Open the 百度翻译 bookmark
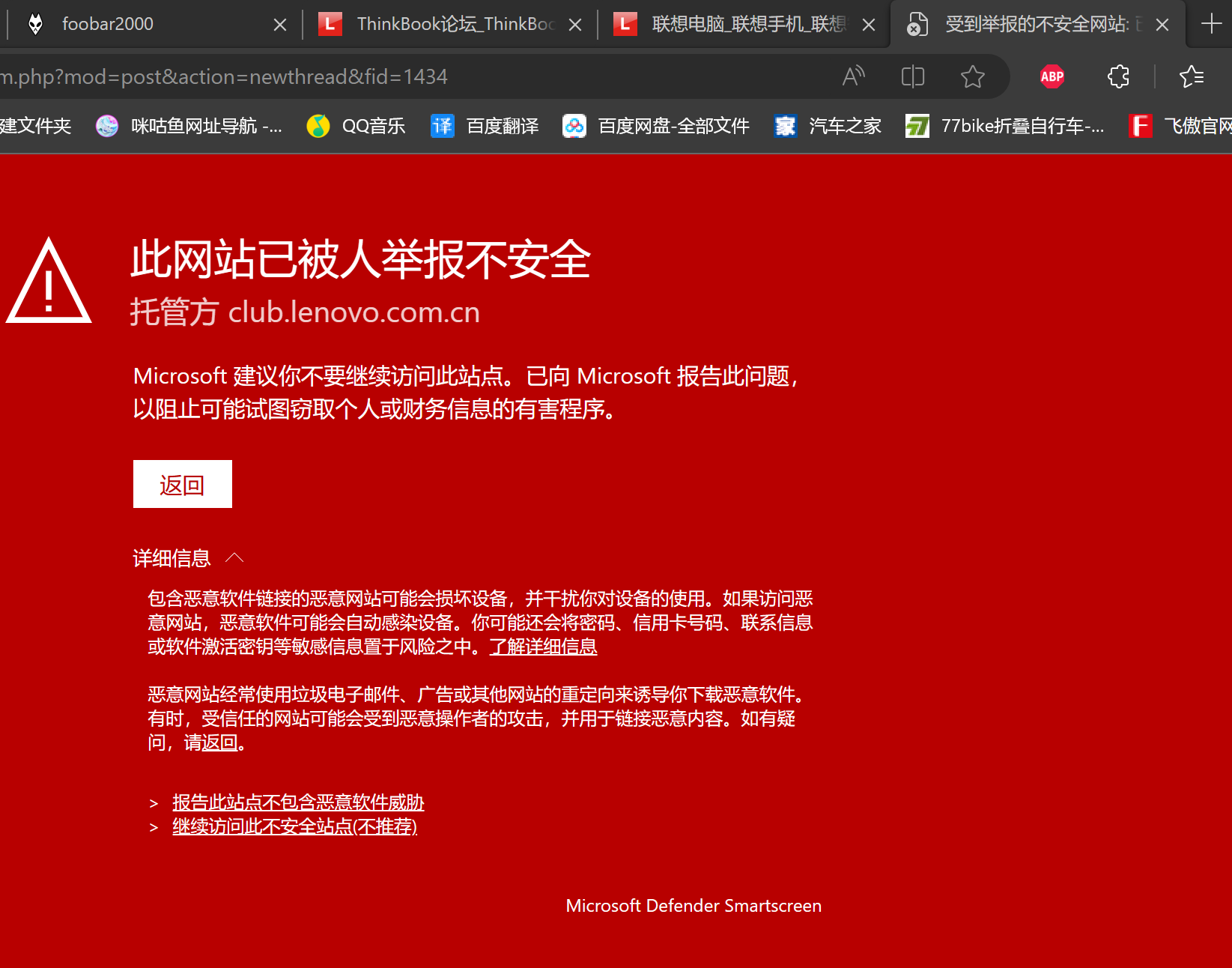The height and width of the screenshot is (968, 1232). click(x=485, y=126)
